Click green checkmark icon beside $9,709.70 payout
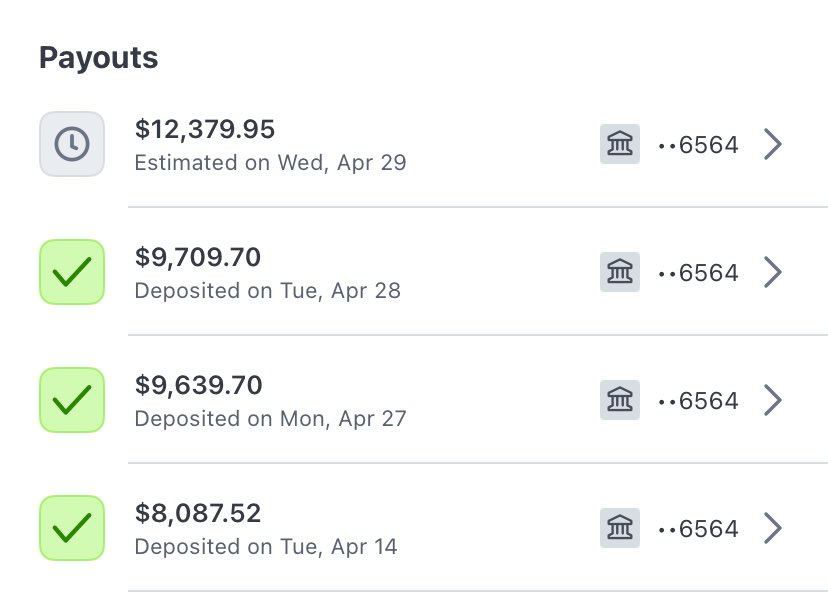The image size is (828, 592). 72,272
